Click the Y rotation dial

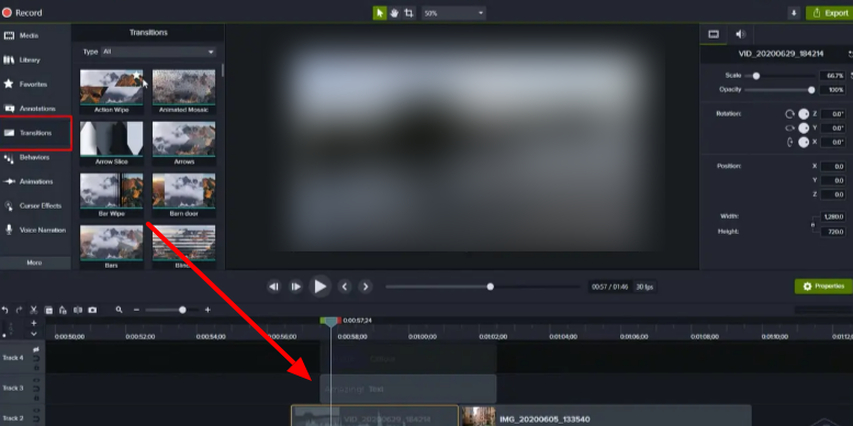click(x=803, y=128)
